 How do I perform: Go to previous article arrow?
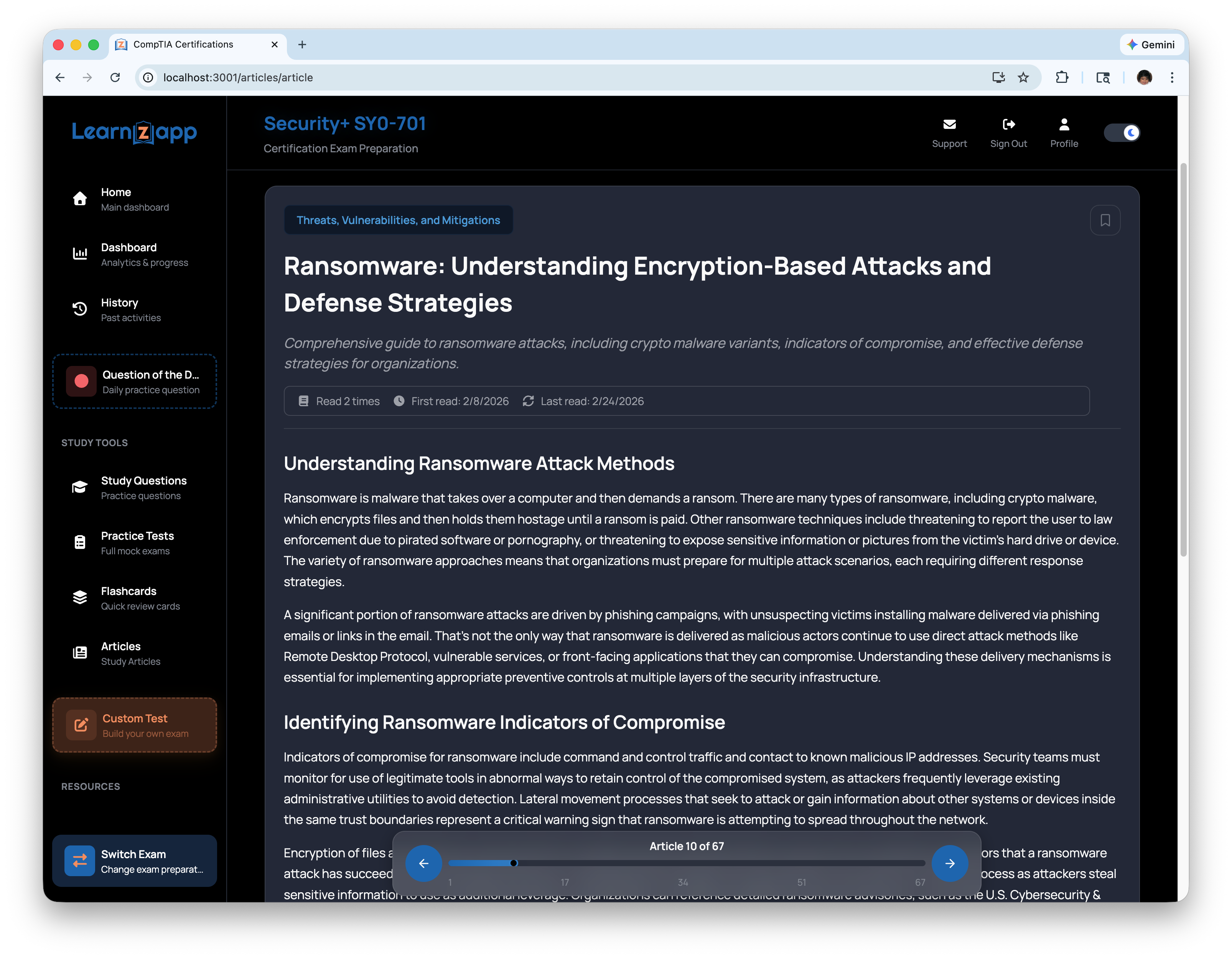click(423, 863)
